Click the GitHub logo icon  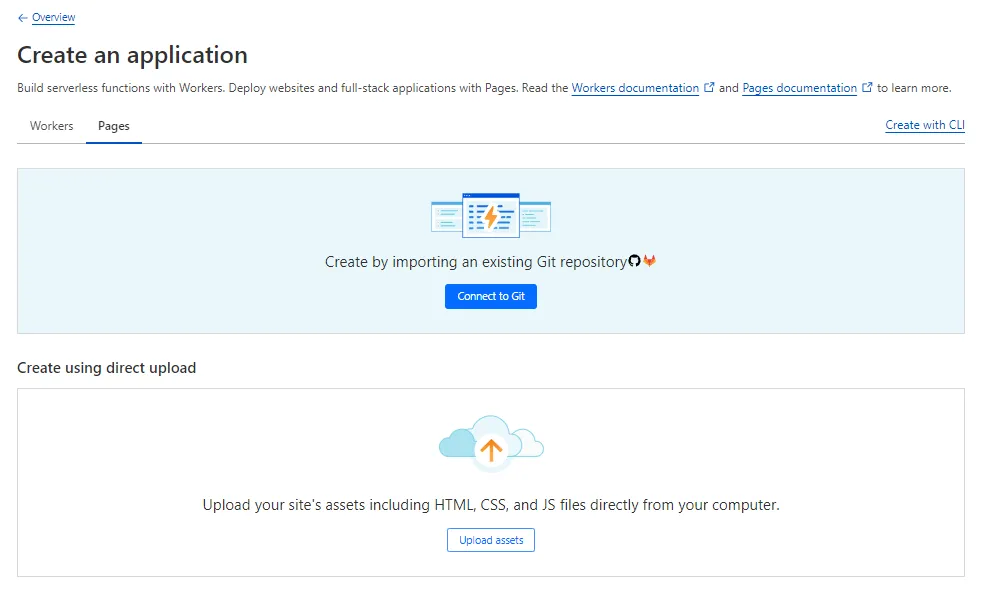pos(634,261)
